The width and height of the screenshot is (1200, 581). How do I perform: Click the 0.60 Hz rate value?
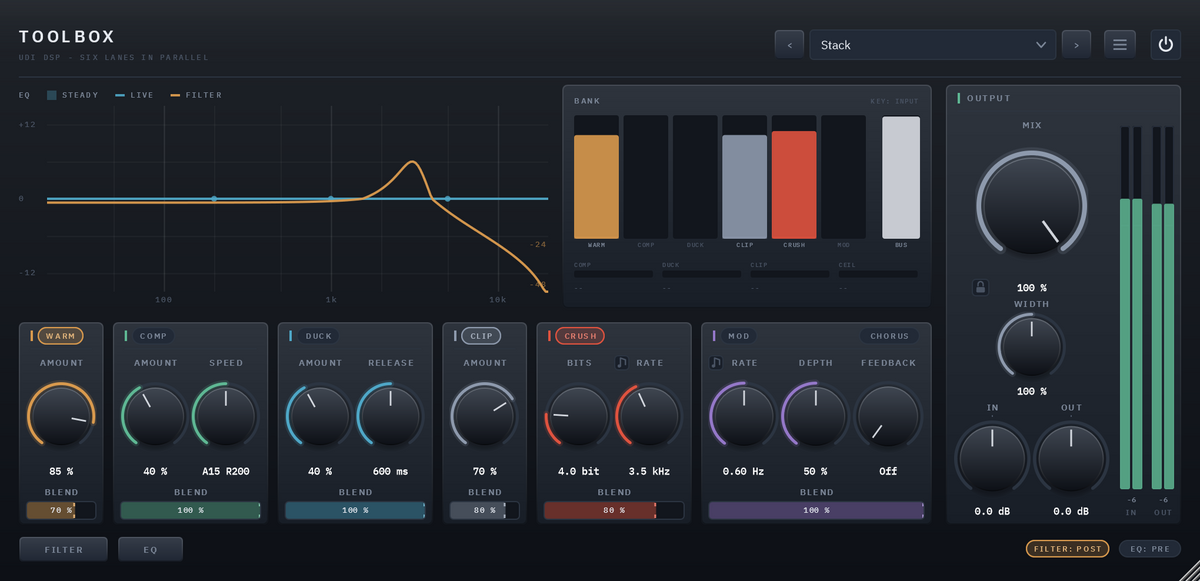coord(744,471)
